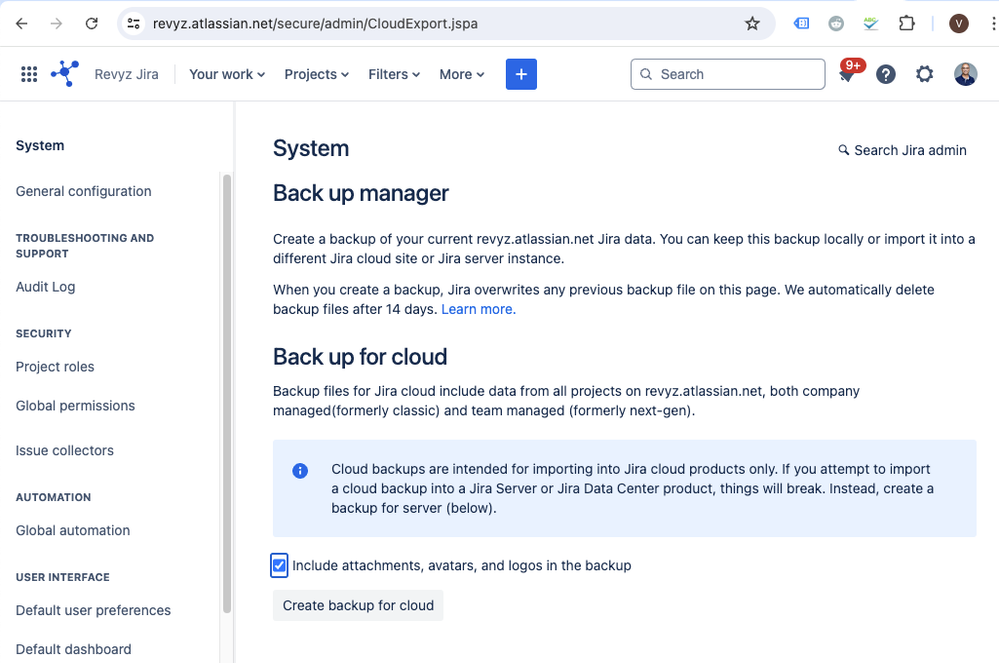Open Chrome profile avatar V
Image resolution: width=999 pixels, height=663 pixels.
coord(959,24)
